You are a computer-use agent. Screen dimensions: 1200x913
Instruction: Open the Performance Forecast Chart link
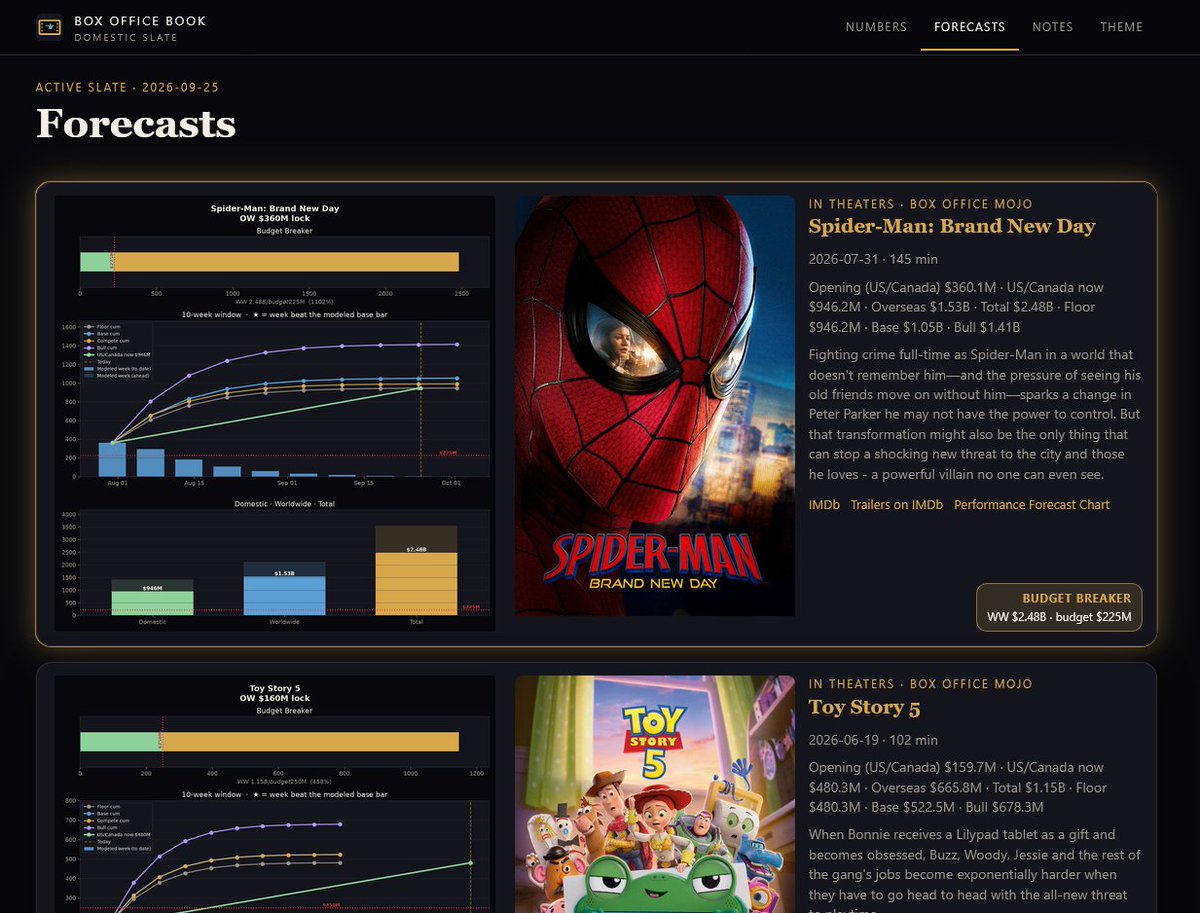1032,505
